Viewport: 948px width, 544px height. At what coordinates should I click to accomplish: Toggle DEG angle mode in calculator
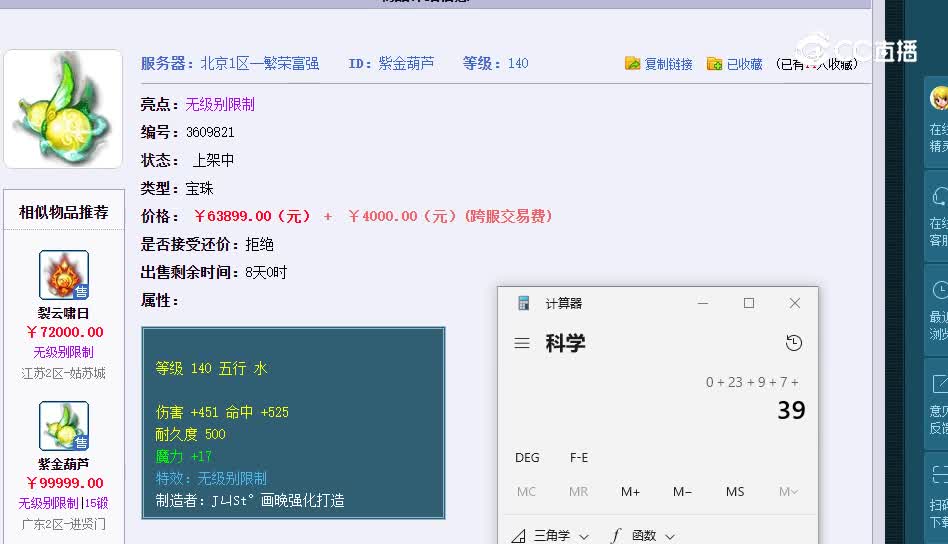click(527, 458)
